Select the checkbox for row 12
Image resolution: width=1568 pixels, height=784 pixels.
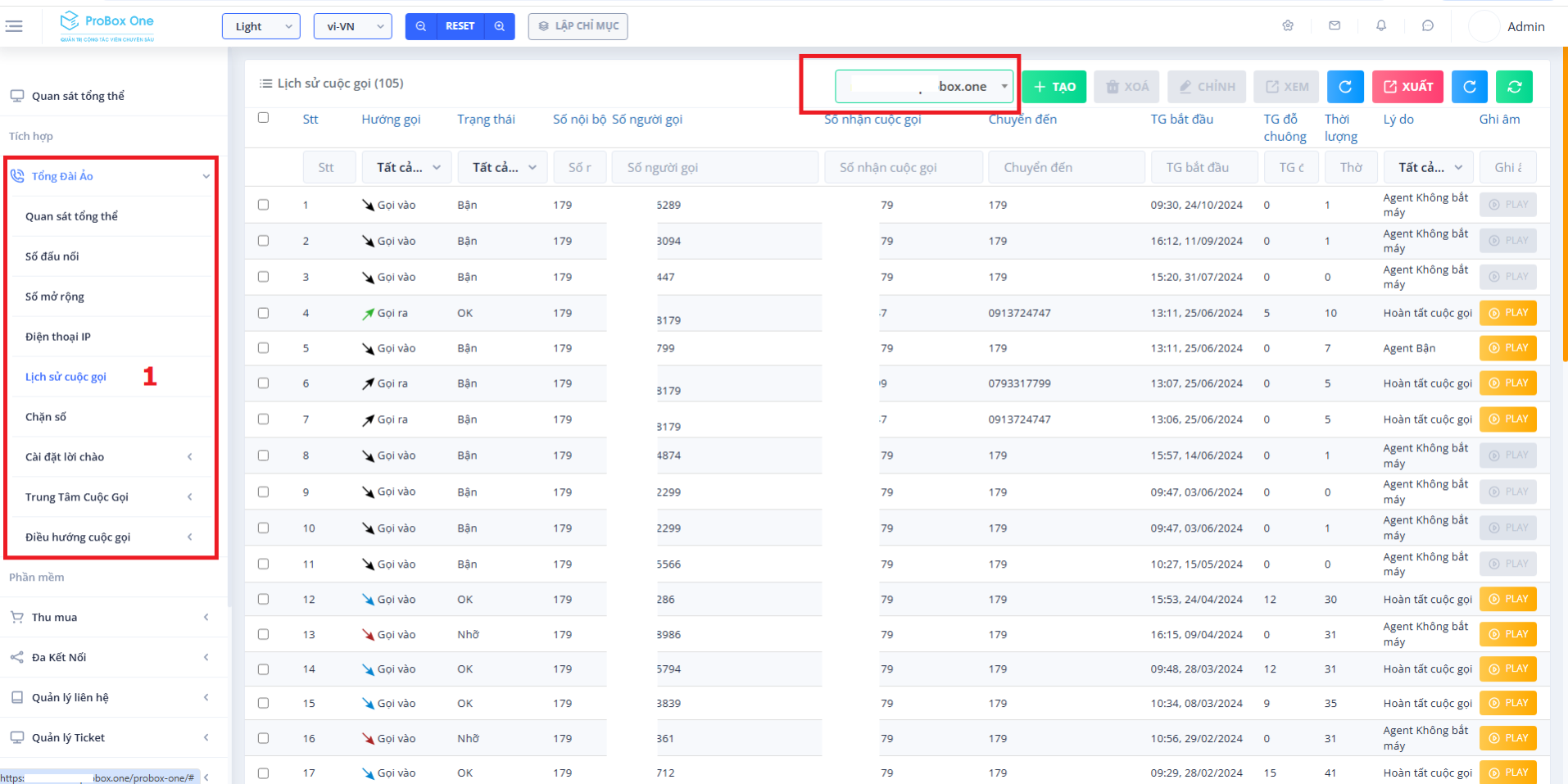click(263, 600)
